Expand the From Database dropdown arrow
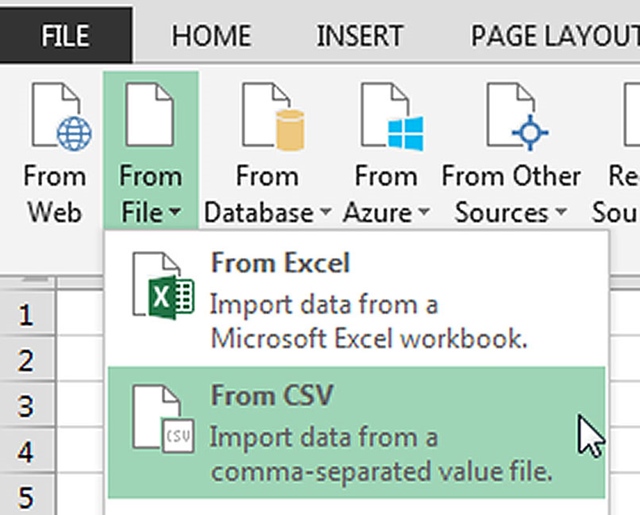Screen dimensions: 640x515 [x=325, y=212]
